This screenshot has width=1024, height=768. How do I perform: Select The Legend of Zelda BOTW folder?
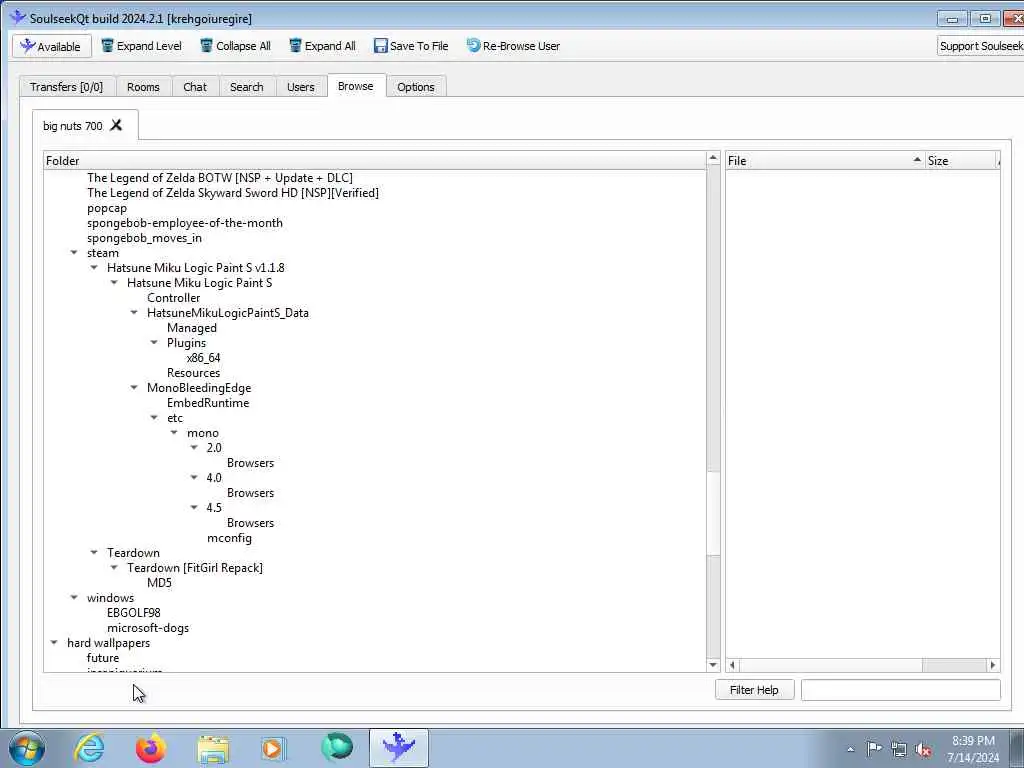tap(219, 178)
